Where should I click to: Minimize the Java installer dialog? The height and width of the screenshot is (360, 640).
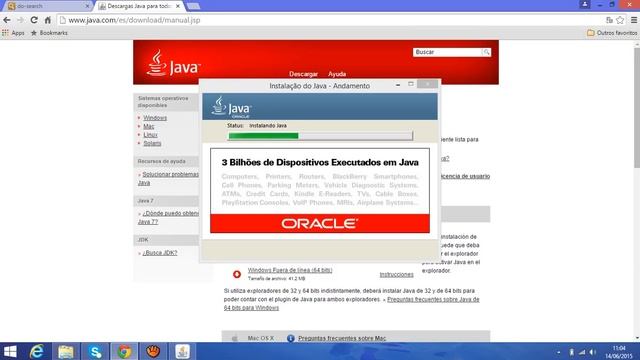(x=398, y=84)
